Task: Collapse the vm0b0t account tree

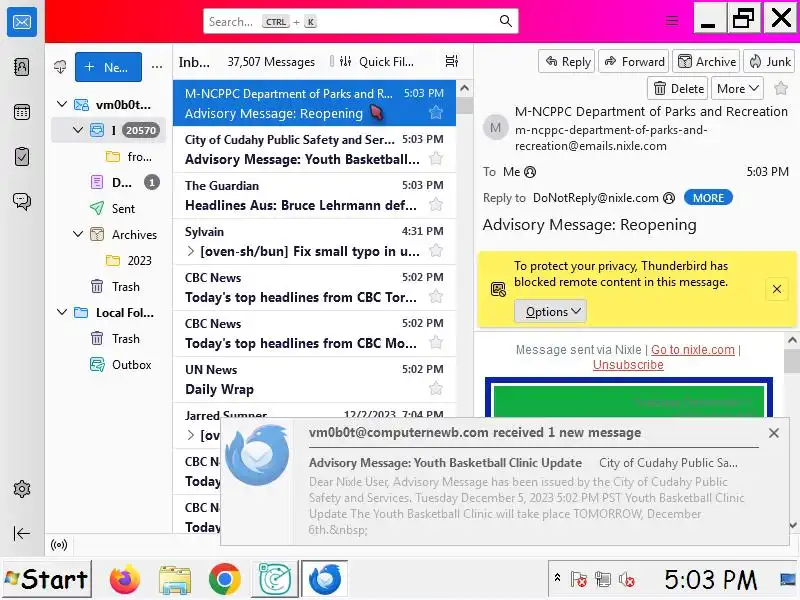Action: 62,104
